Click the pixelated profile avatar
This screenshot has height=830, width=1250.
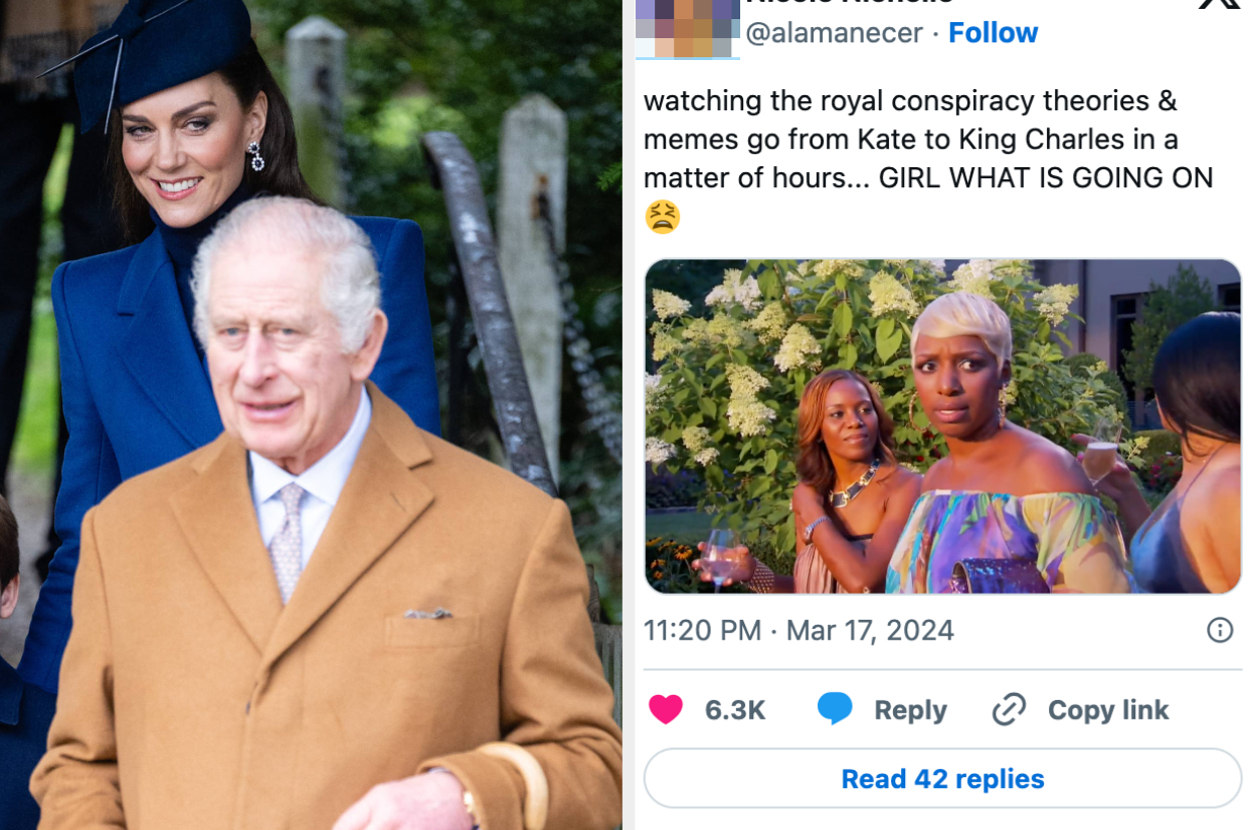[x=687, y=28]
